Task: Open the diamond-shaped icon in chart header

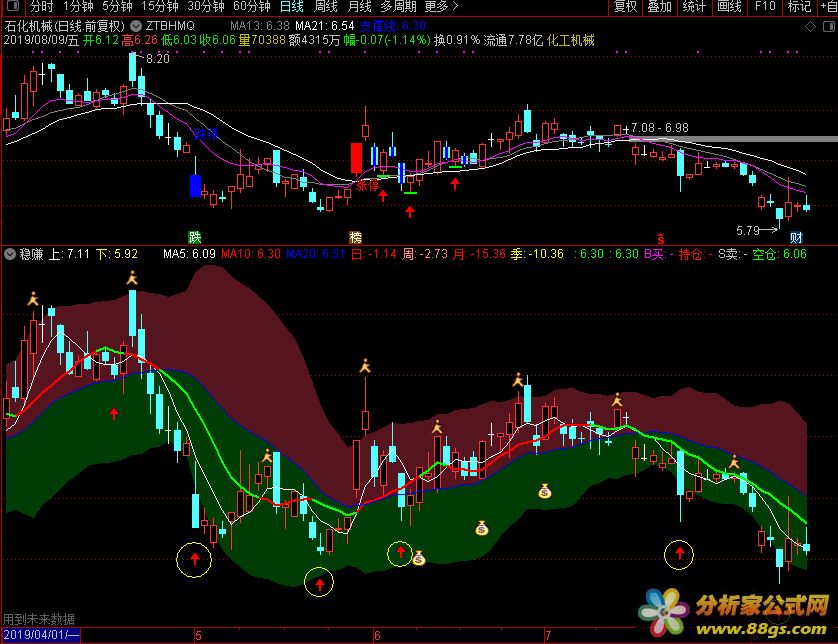Action: pyautogui.click(x=810, y=26)
